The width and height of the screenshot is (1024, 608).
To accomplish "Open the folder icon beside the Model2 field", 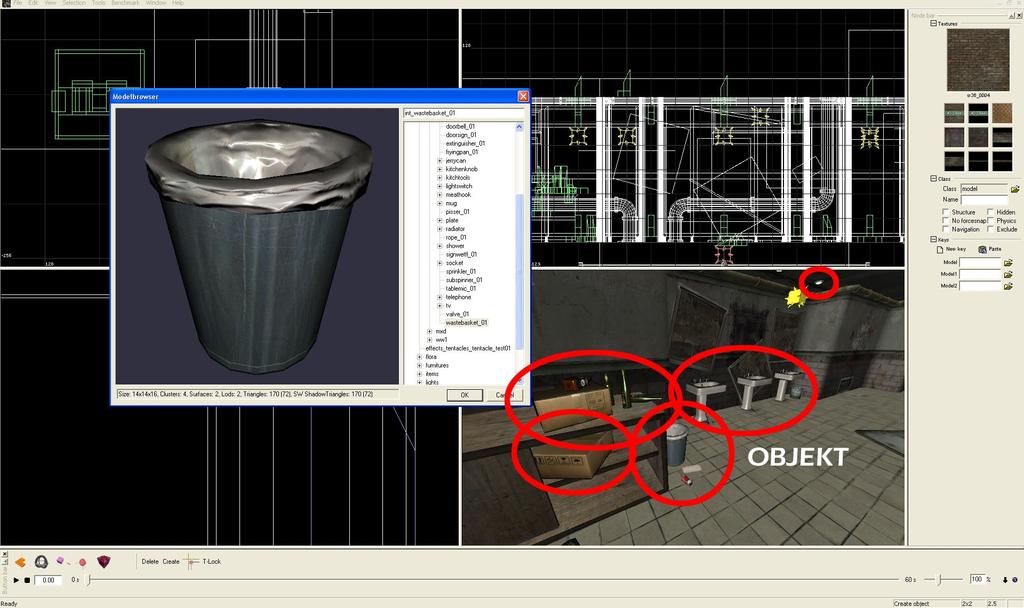I will [1008, 286].
